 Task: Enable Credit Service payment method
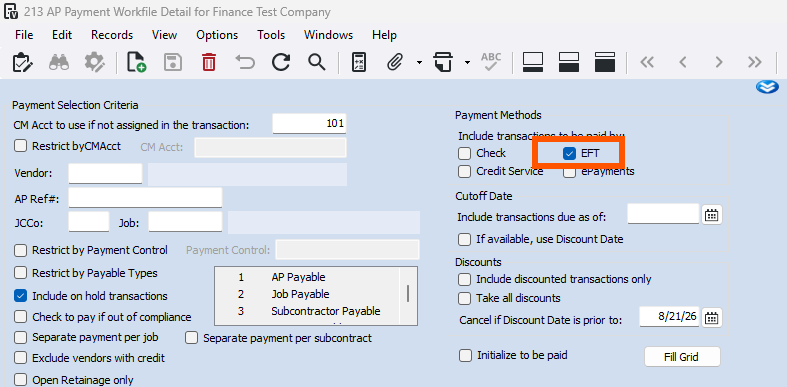click(464, 172)
